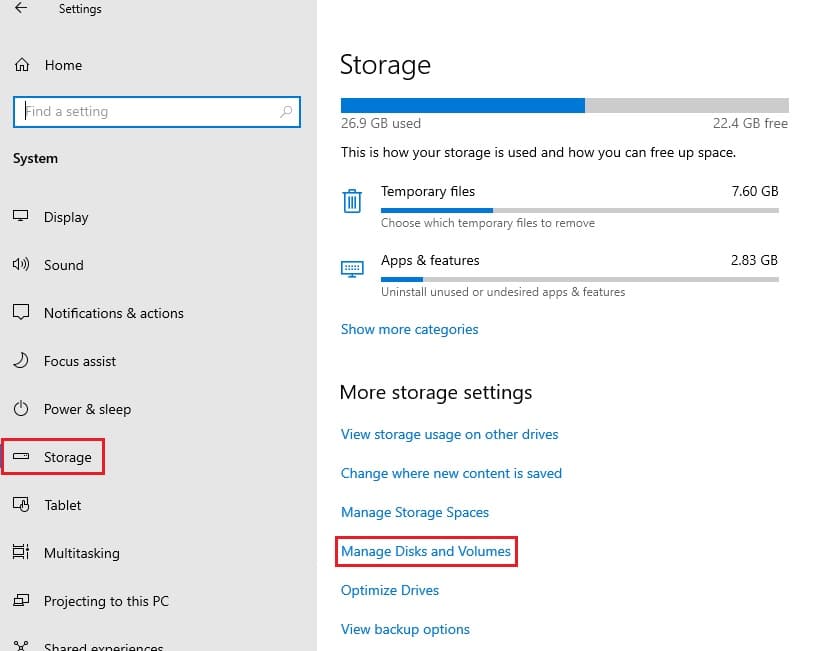Click the main storage usage bar
This screenshot has height=651, width=815.
[x=564, y=105]
